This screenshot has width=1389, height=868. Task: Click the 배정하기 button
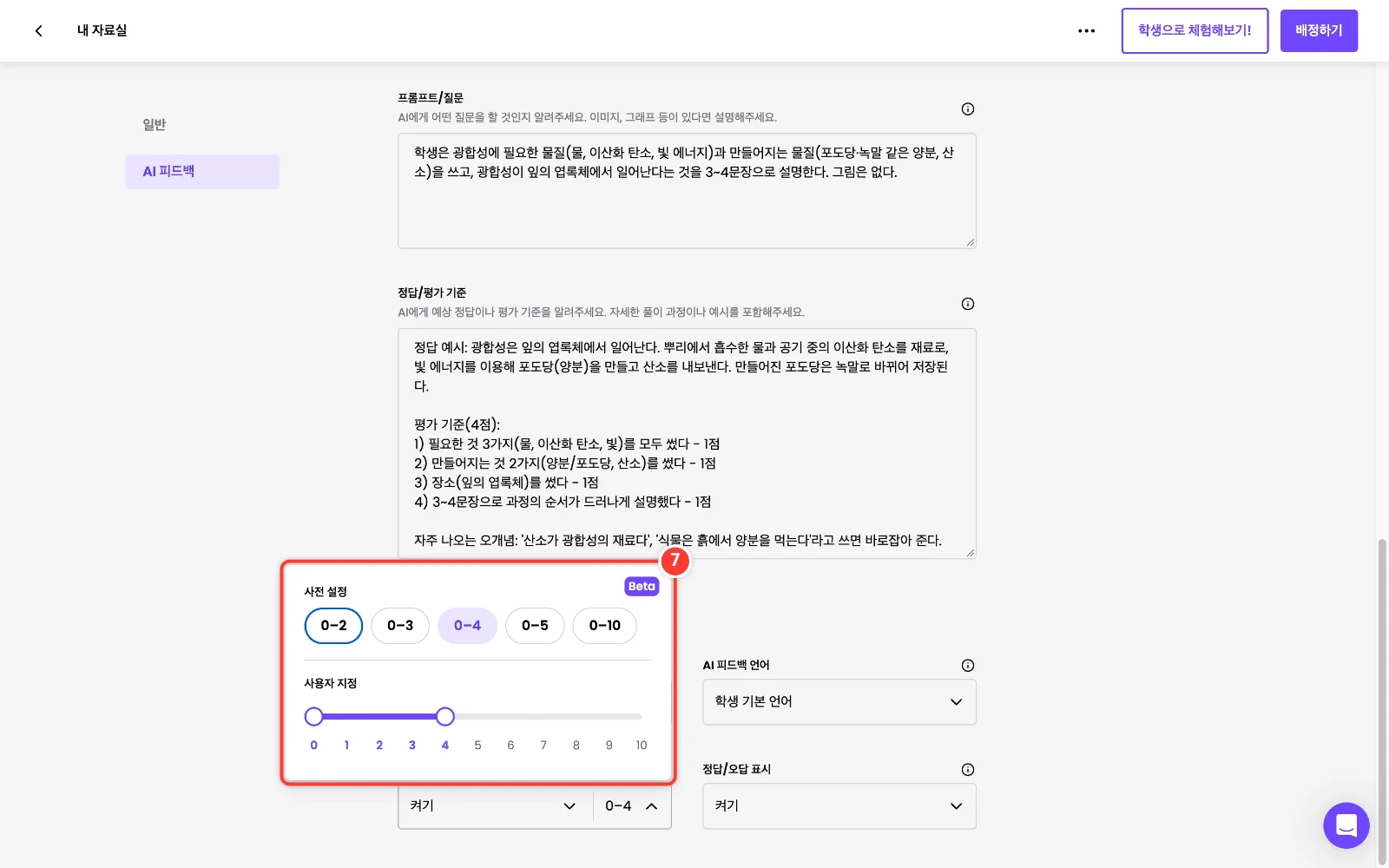pyautogui.click(x=1319, y=30)
